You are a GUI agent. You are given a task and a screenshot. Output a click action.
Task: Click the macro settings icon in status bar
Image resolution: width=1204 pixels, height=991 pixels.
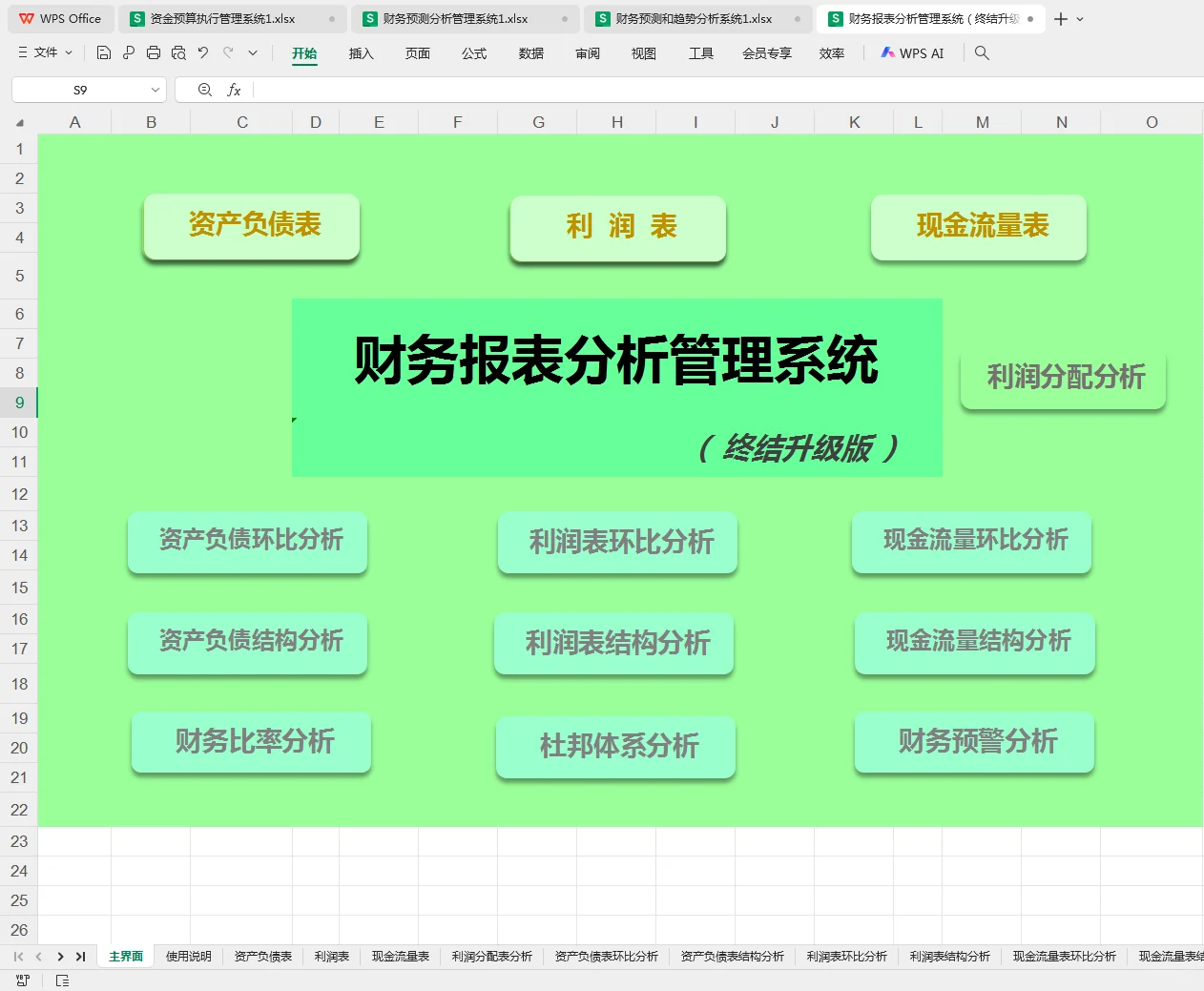(23, 980)
